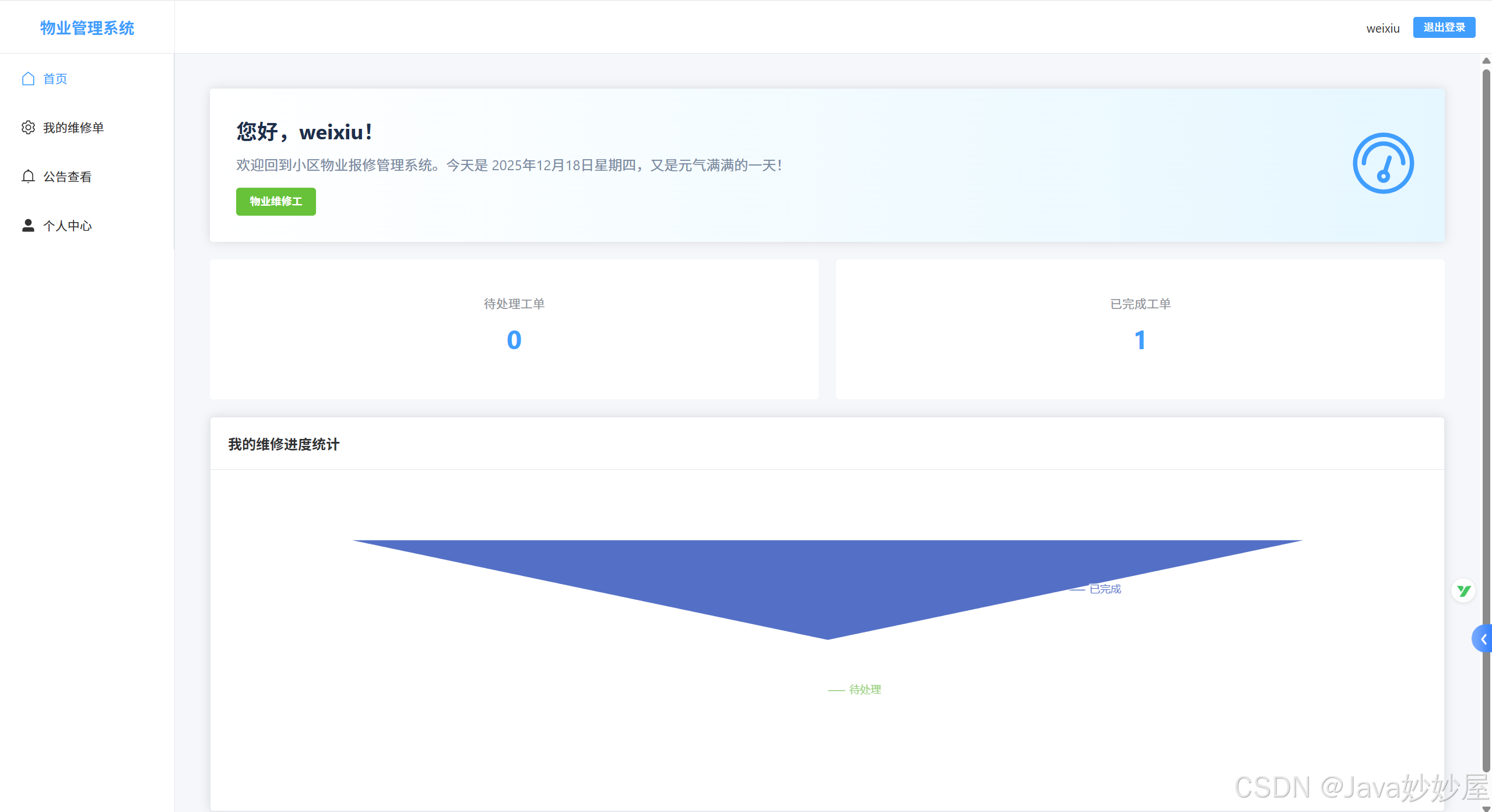Expand the blue side panel arrow

(x=1483, y=639)
